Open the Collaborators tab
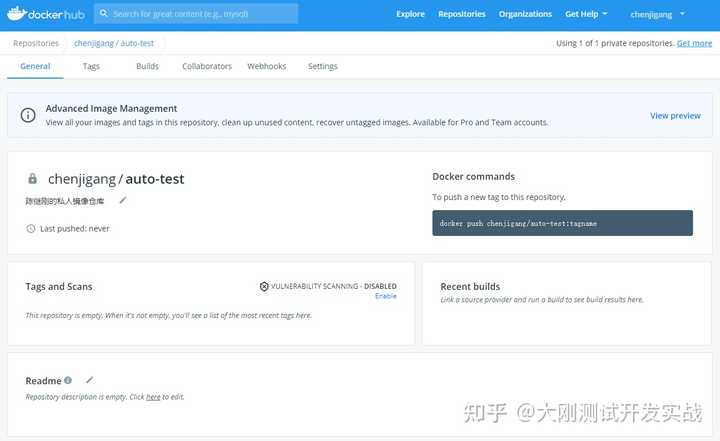This screenshot has height=441, width=720. tap(207, 66)
